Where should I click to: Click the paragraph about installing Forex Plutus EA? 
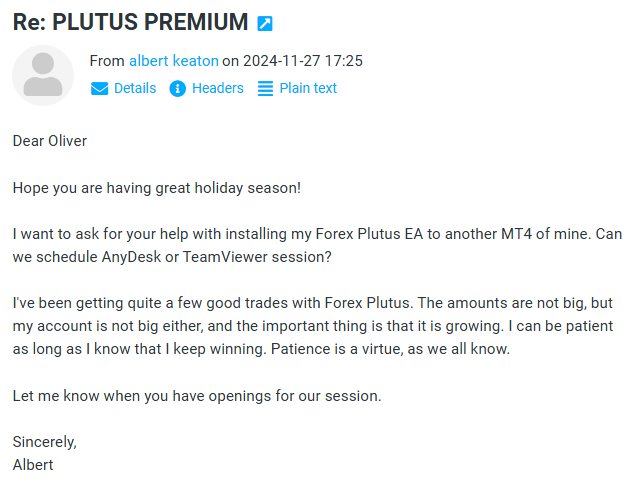pos(317,245)
